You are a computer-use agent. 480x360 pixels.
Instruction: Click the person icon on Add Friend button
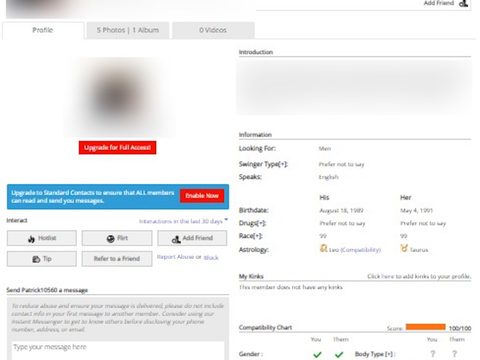pyautogui.click(x=176, y=239)
